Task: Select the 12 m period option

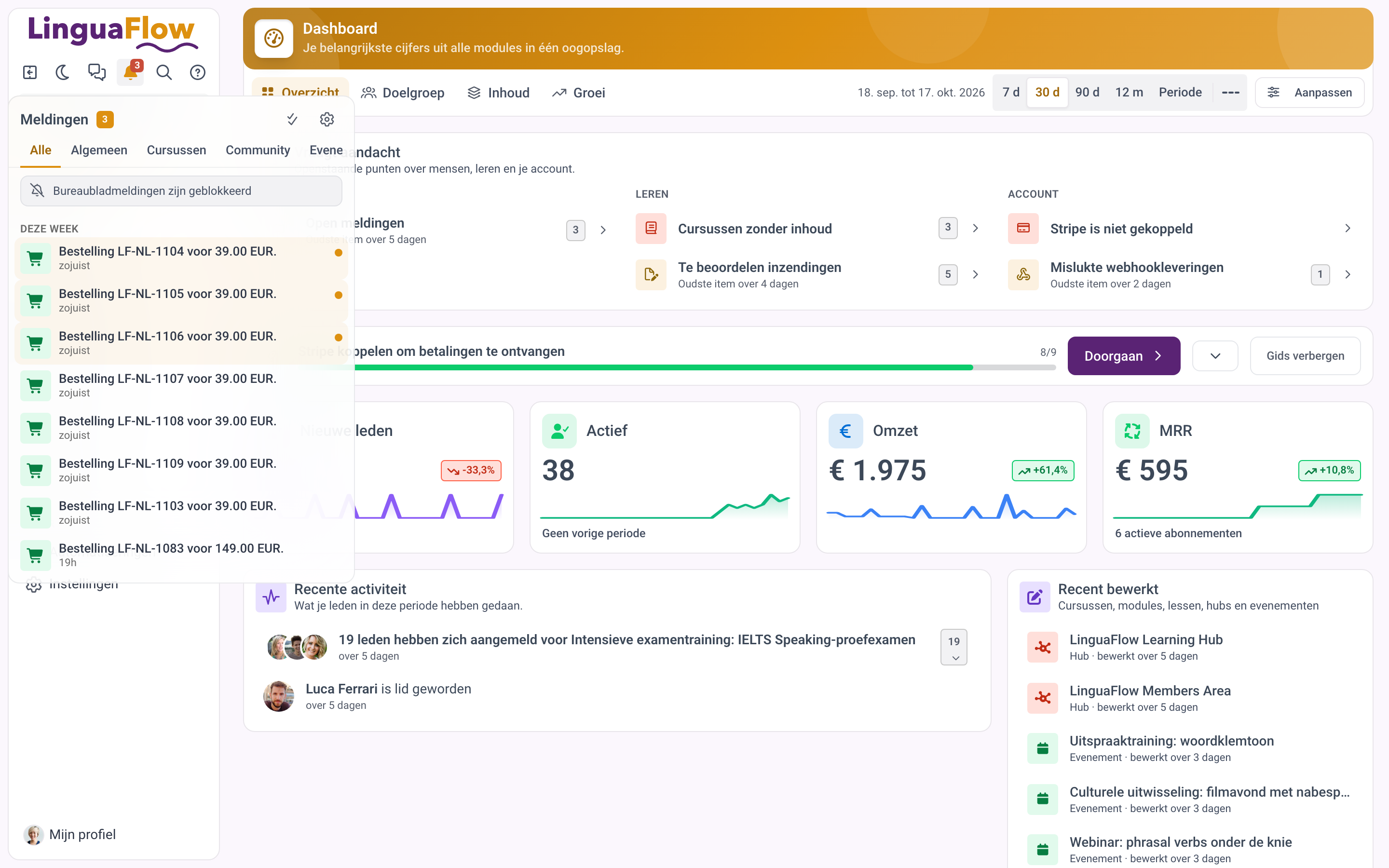Action: [1129, 93]
